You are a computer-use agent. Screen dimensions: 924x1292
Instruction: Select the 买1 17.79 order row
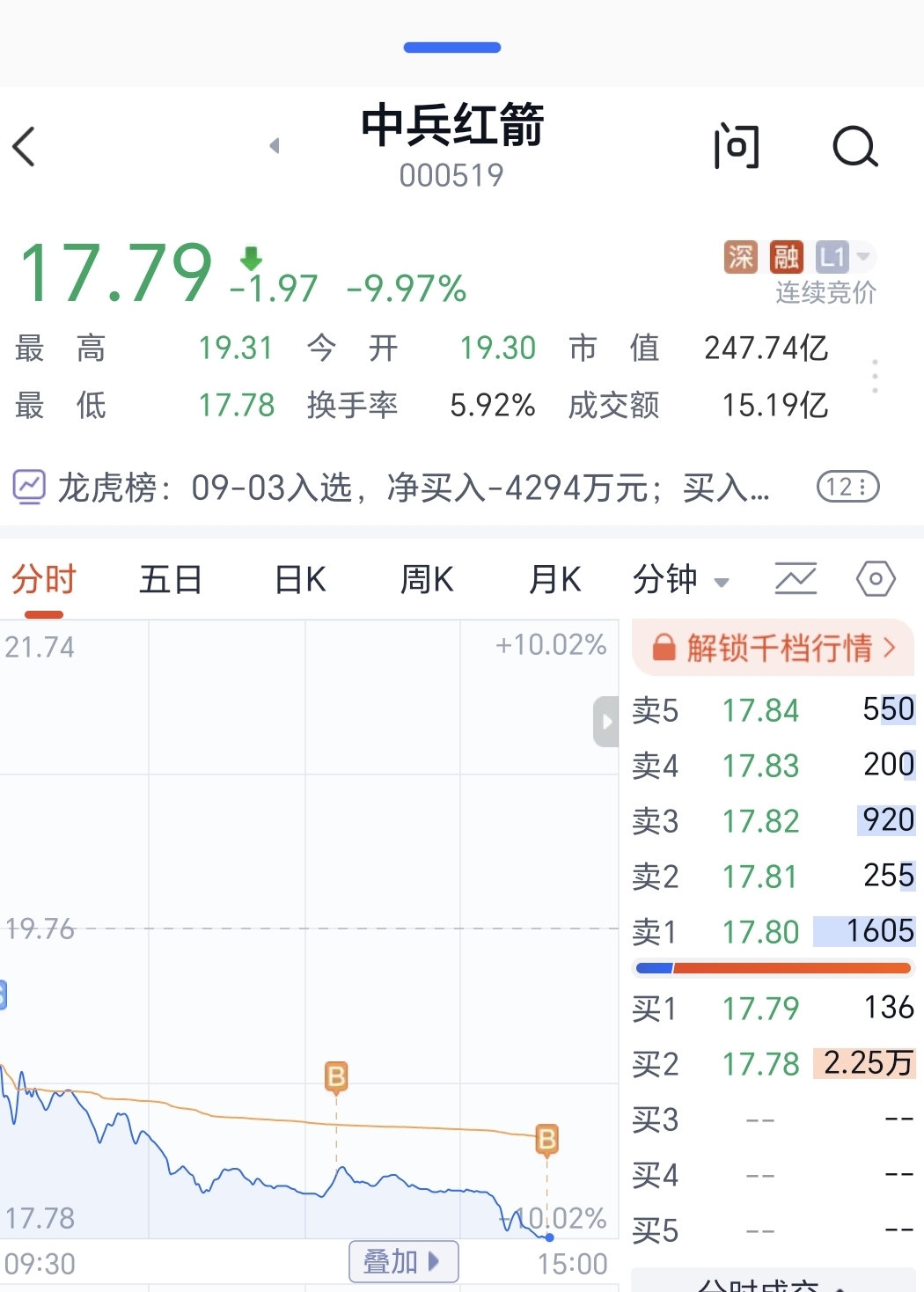(x=774, y=1008)
